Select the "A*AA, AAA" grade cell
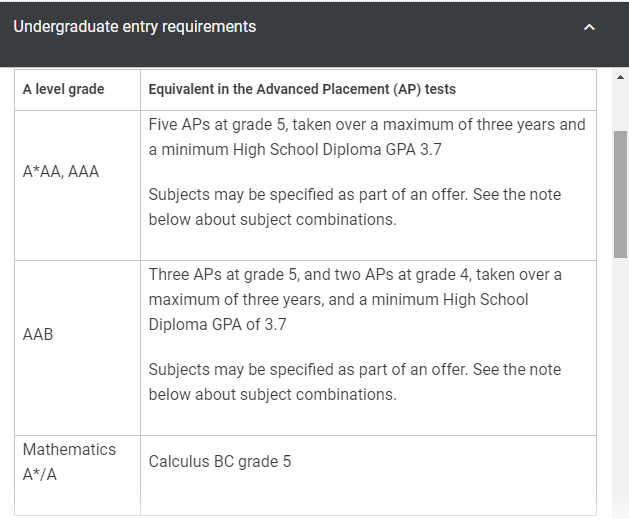Viewport: 629px width, 519px height. [x=61, y=171]
